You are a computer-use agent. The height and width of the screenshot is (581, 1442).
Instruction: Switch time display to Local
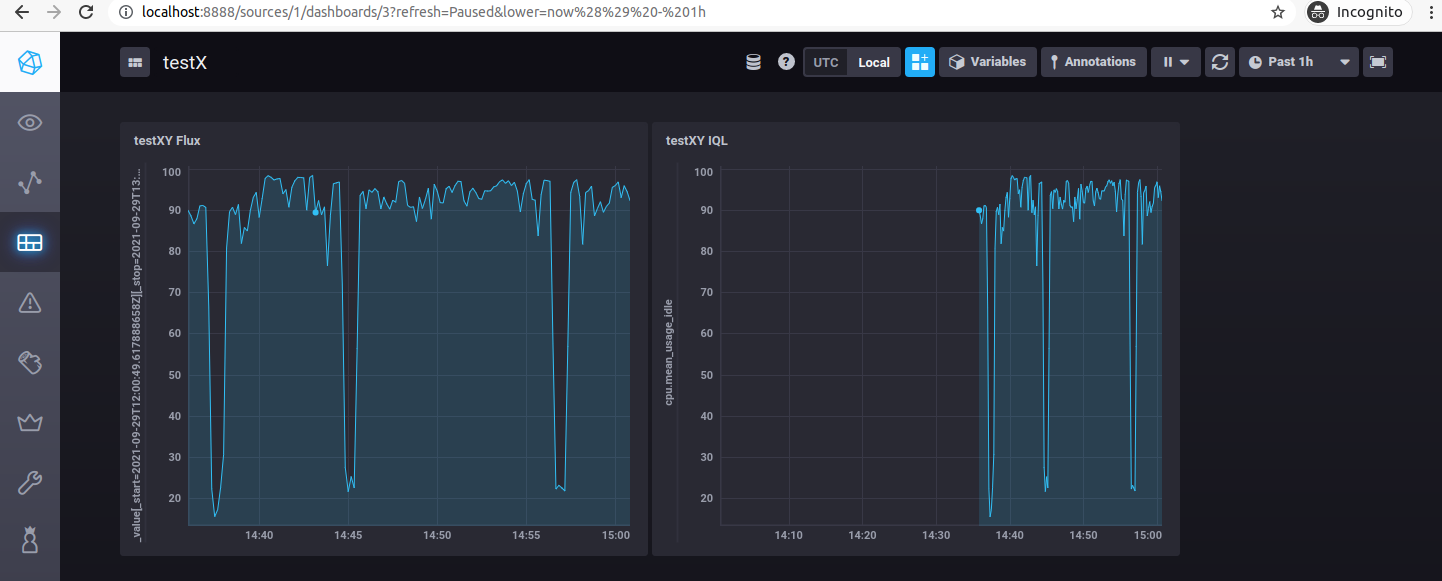click(873, 61)
